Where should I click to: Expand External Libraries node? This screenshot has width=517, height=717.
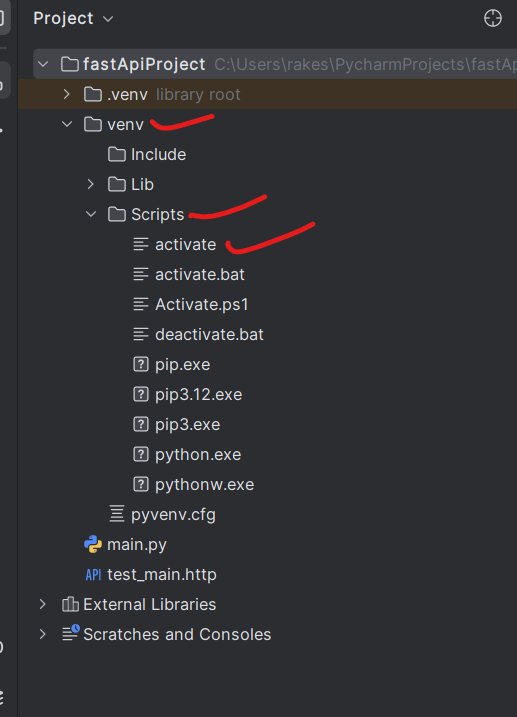pyautogui.click(x=43, y=604)
